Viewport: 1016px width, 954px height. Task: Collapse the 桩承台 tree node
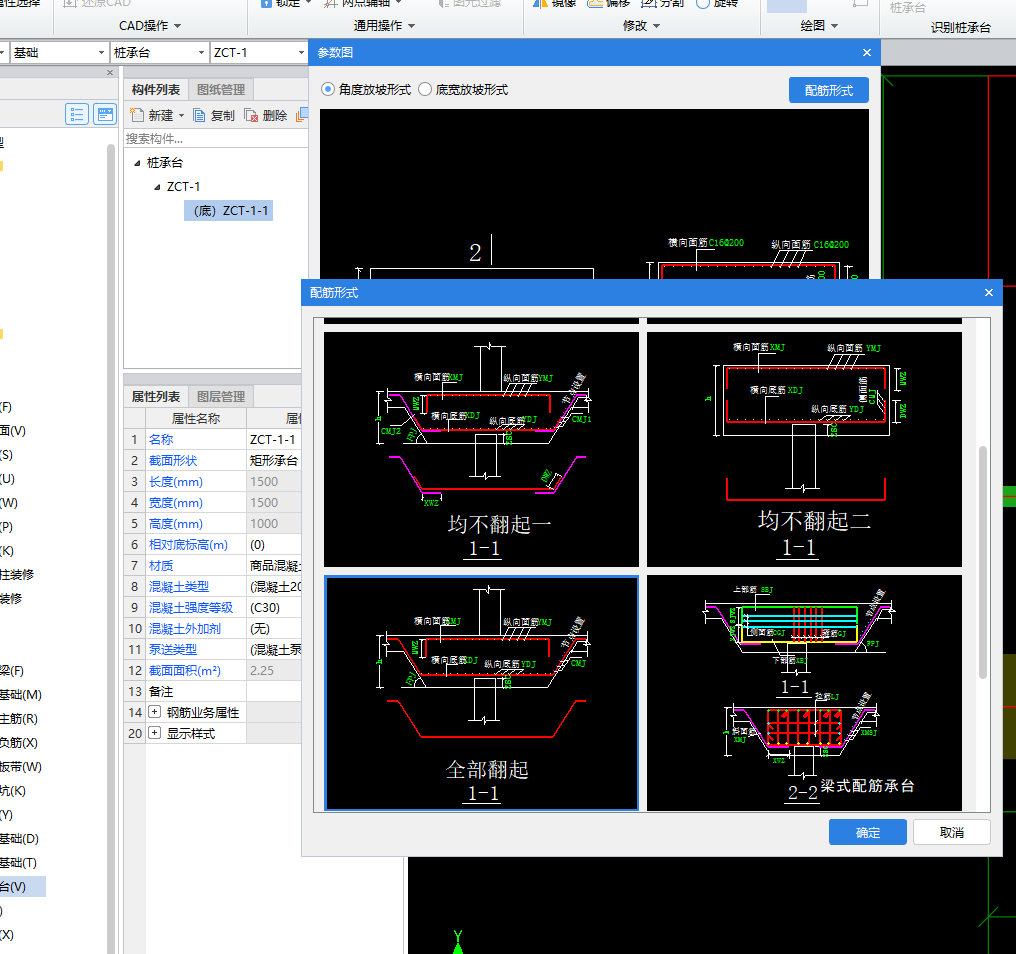(x=137, y=163)
